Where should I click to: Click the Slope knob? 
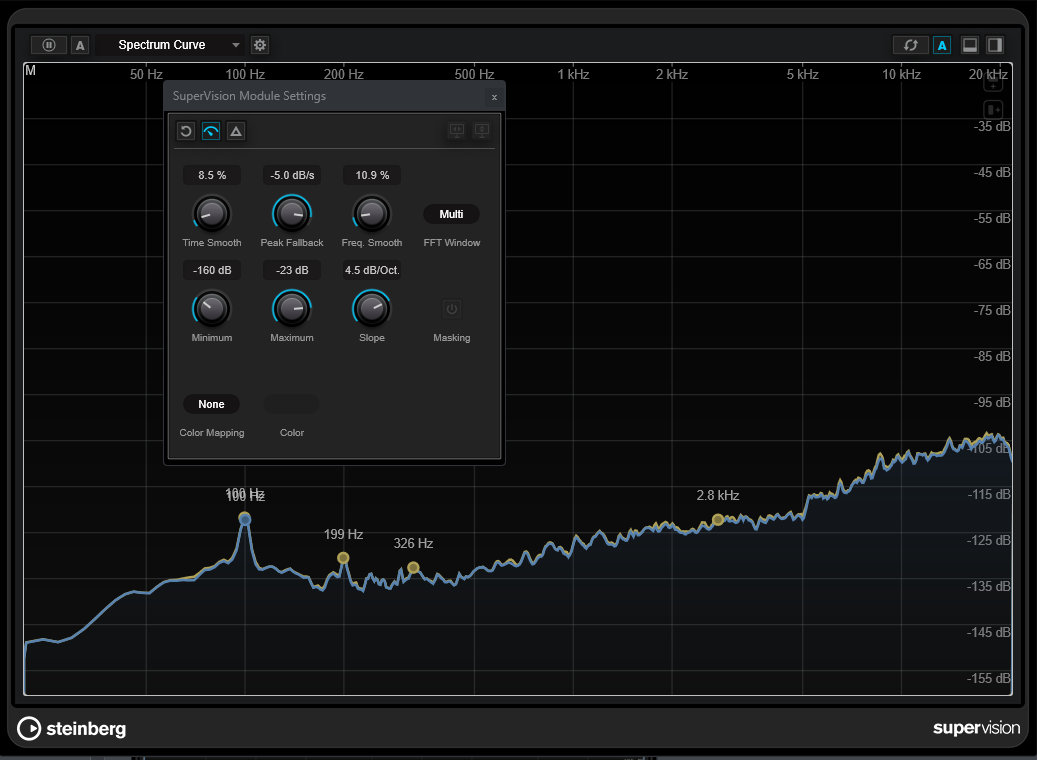372,309
